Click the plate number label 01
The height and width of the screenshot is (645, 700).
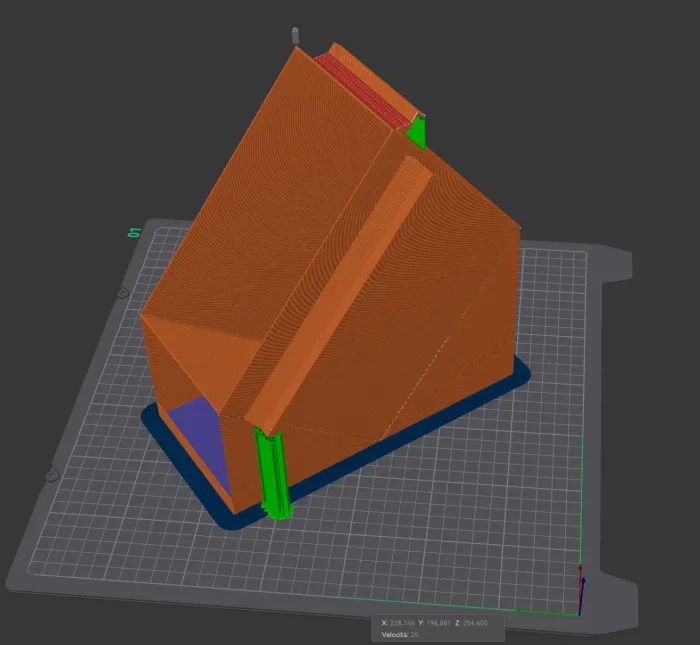[x=133, y=233]
